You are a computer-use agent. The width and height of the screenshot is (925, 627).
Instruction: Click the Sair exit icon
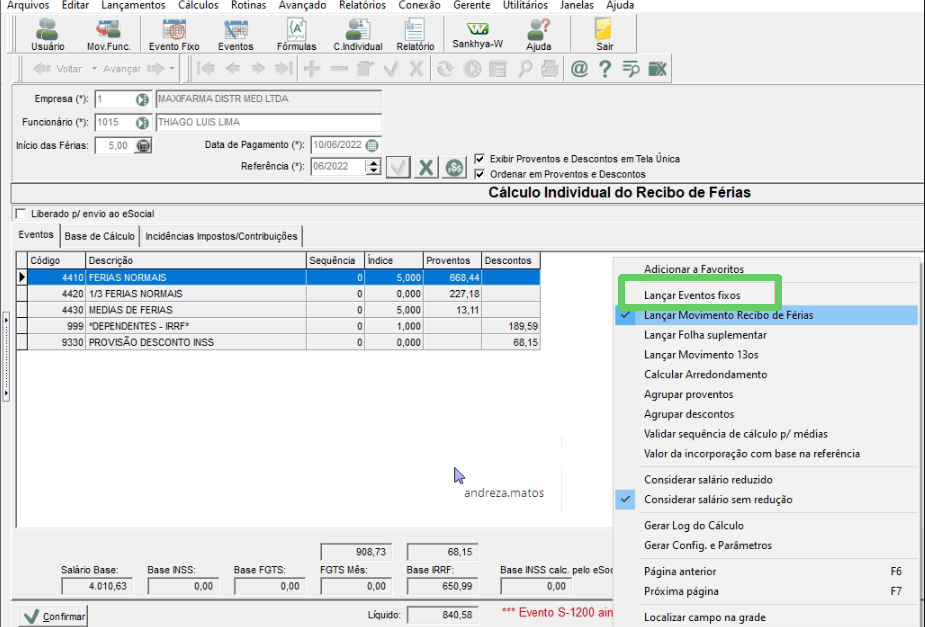[x=604, y=34]
